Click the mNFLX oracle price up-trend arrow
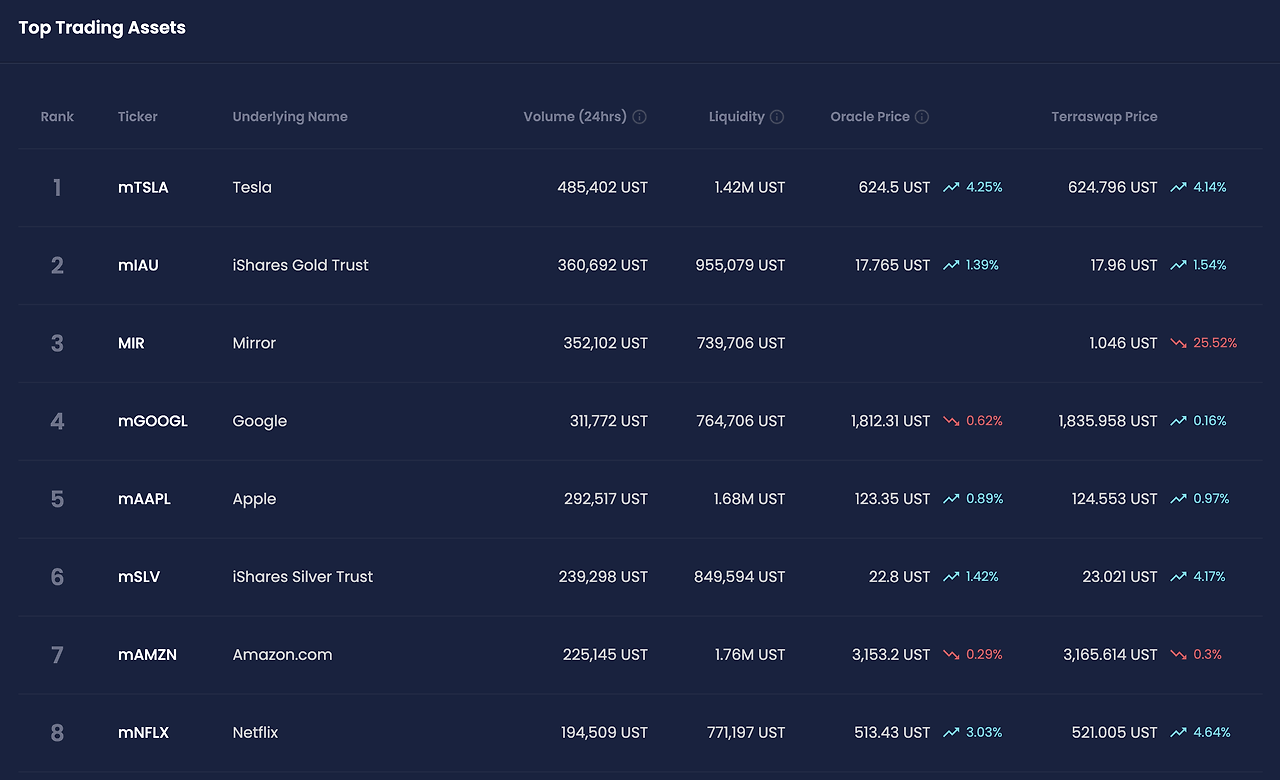This screenshot has height=780, width=1280. [951, 733]
